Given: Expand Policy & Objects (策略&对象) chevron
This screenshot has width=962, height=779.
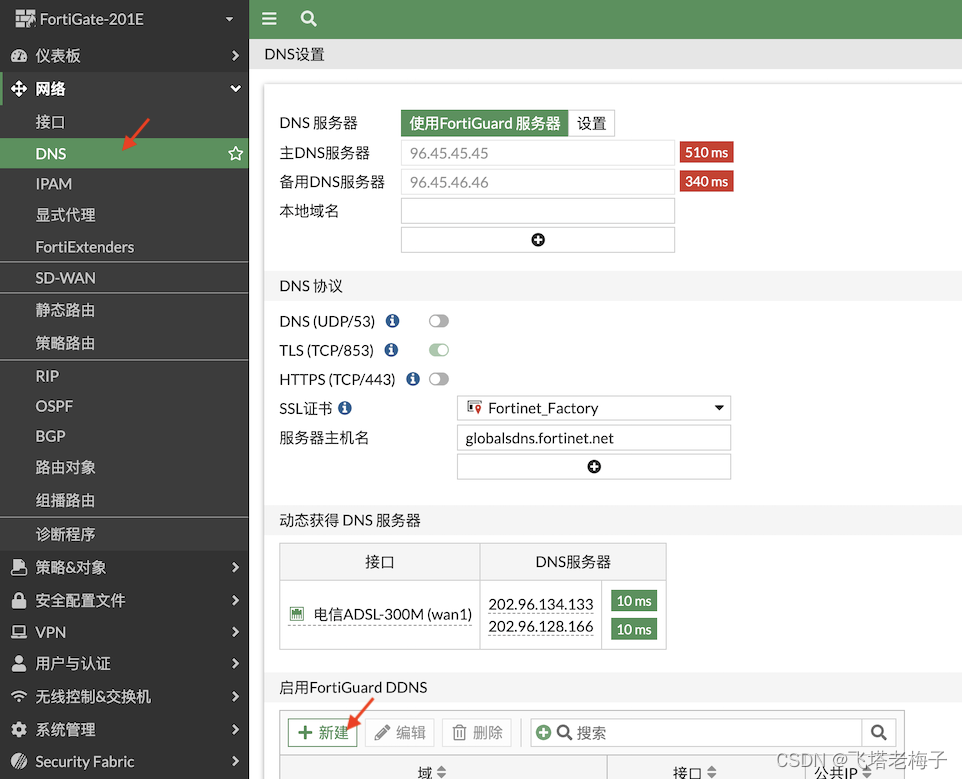Looking at the screenshot, I should coord(236,567).
